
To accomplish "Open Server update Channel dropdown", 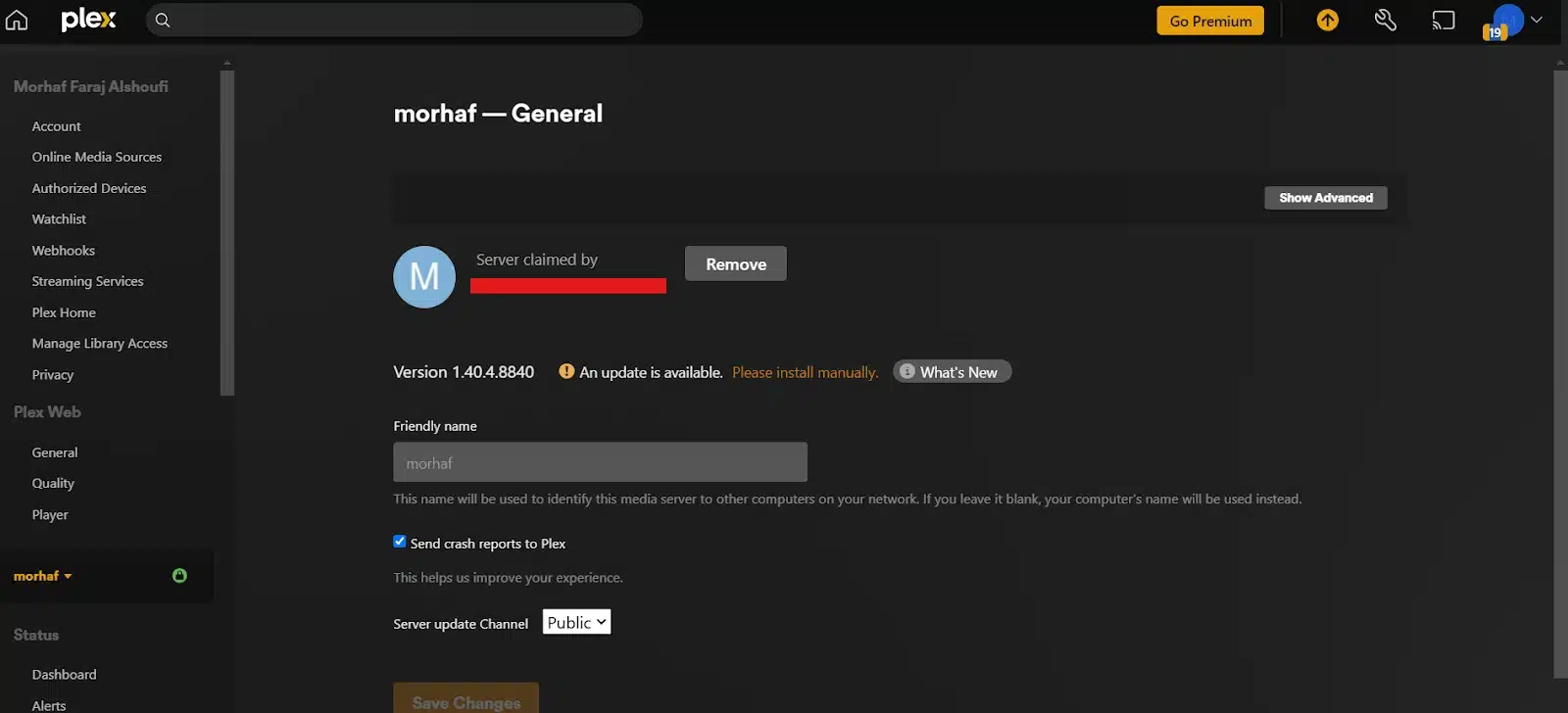I will click(x=577, y=622).
